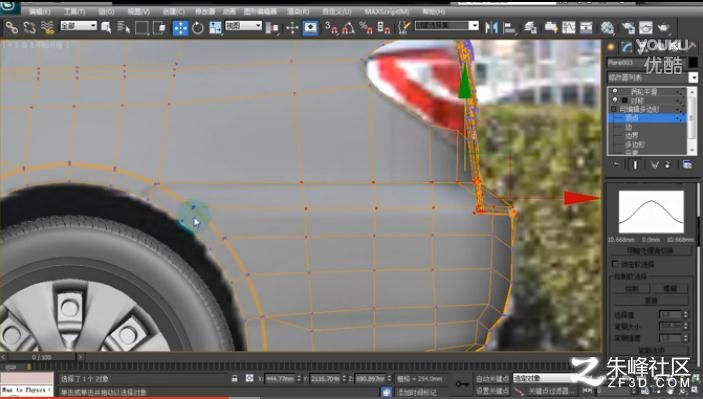
Task: Tick the checkbox below the falloff curve
Action: click(x=615, y=264)
